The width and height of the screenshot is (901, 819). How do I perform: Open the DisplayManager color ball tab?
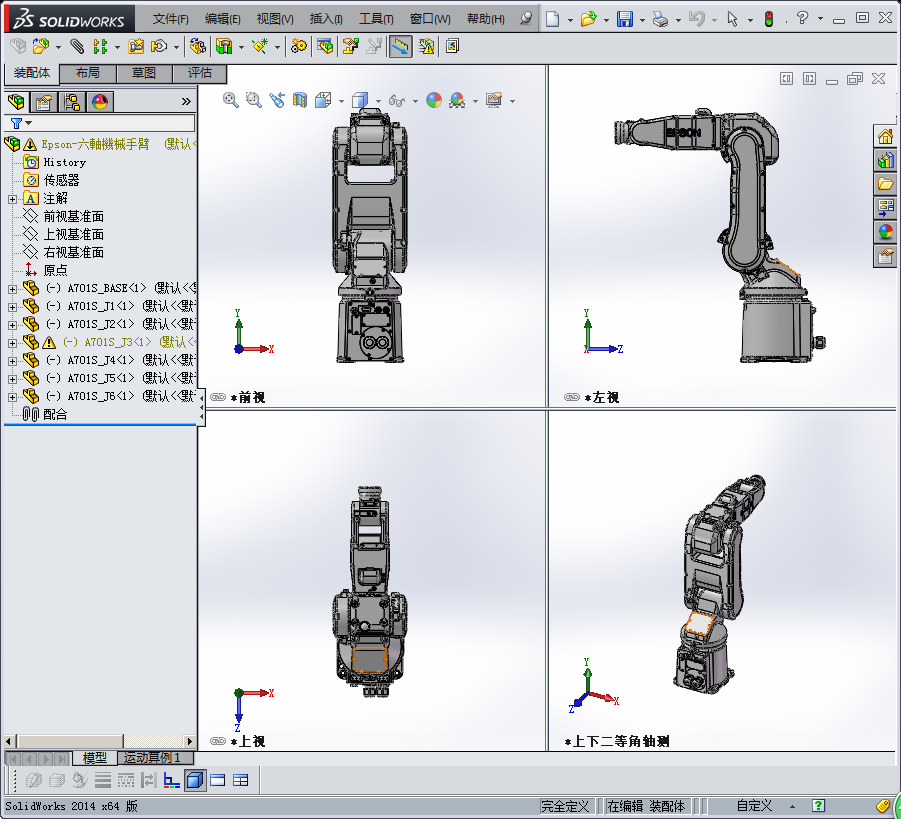[x=100, y=102]
